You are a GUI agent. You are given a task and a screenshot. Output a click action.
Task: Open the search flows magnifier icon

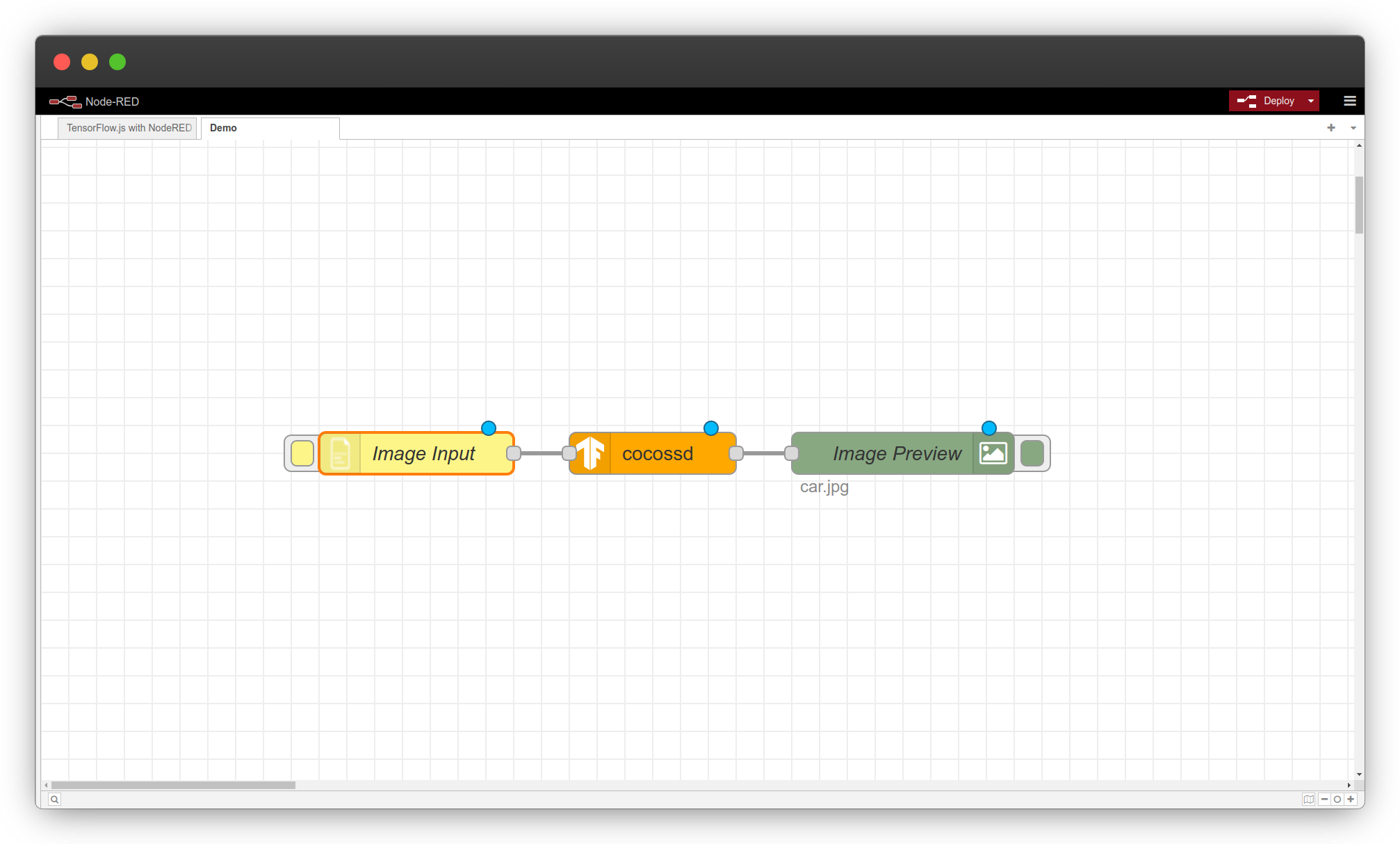click(x=54, y=800)
